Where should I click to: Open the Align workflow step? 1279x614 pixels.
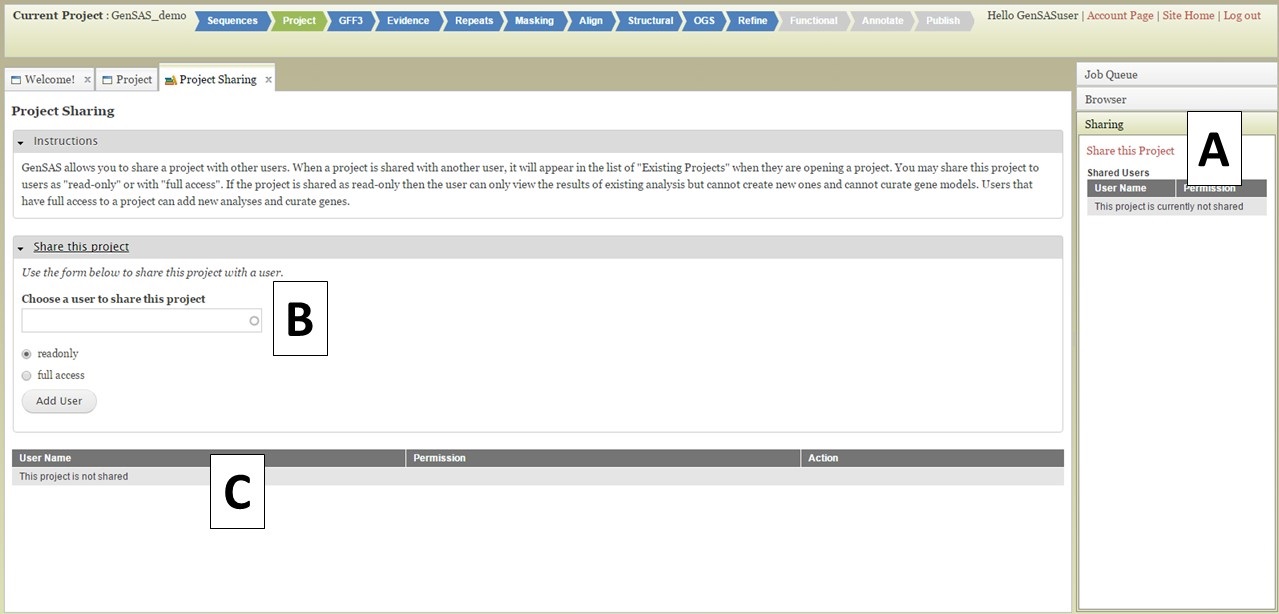click(x=591, y=21)
